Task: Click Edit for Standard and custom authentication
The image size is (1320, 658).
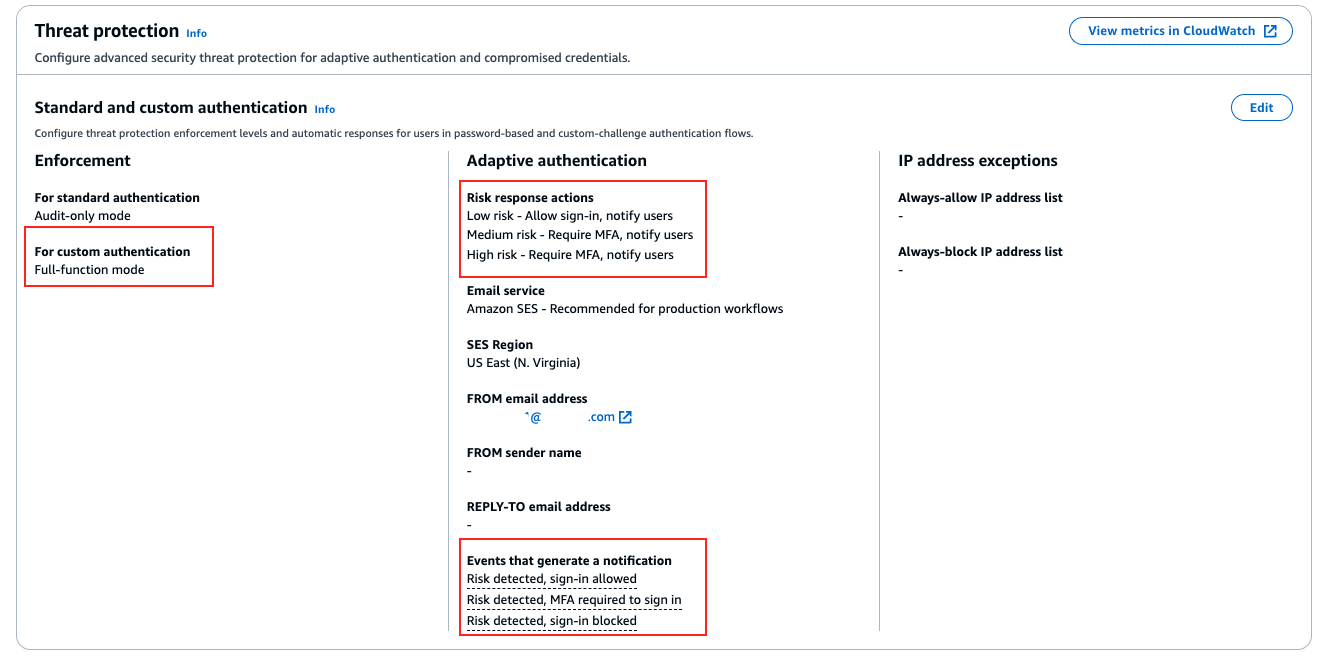Action: 1261,107
